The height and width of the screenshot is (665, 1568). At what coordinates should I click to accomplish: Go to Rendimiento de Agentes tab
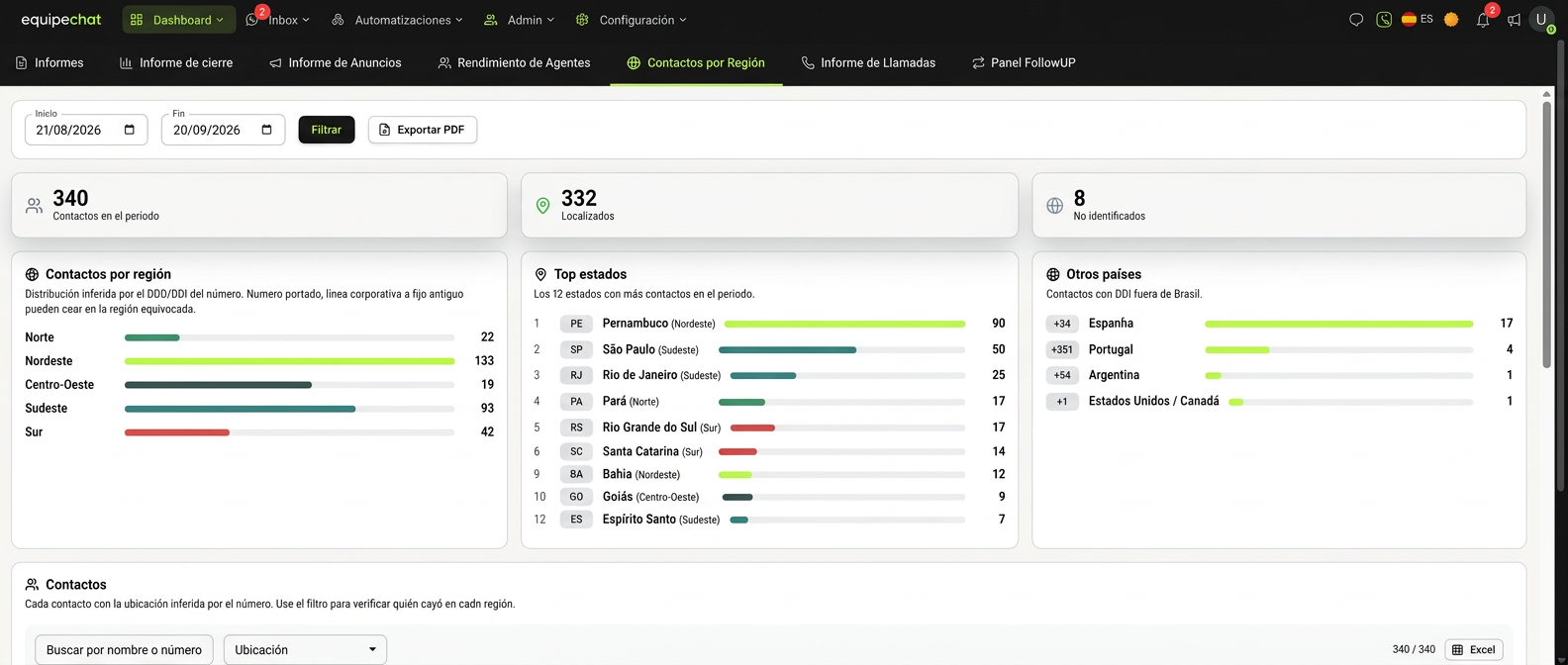pos(514,62)
